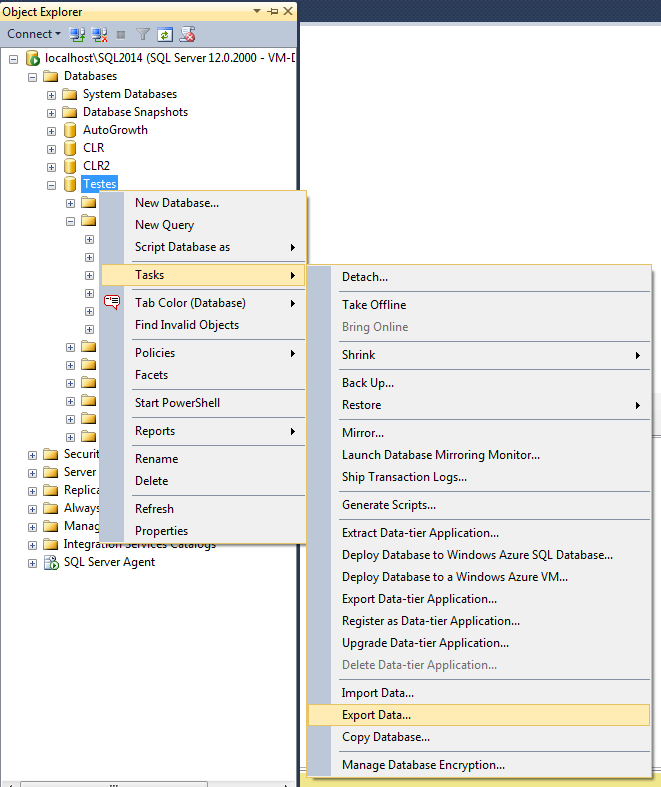This screenshot has width=661, height=787.
Task: Select Back Up from the Tasks submenu
Action: tap(368, 383)
